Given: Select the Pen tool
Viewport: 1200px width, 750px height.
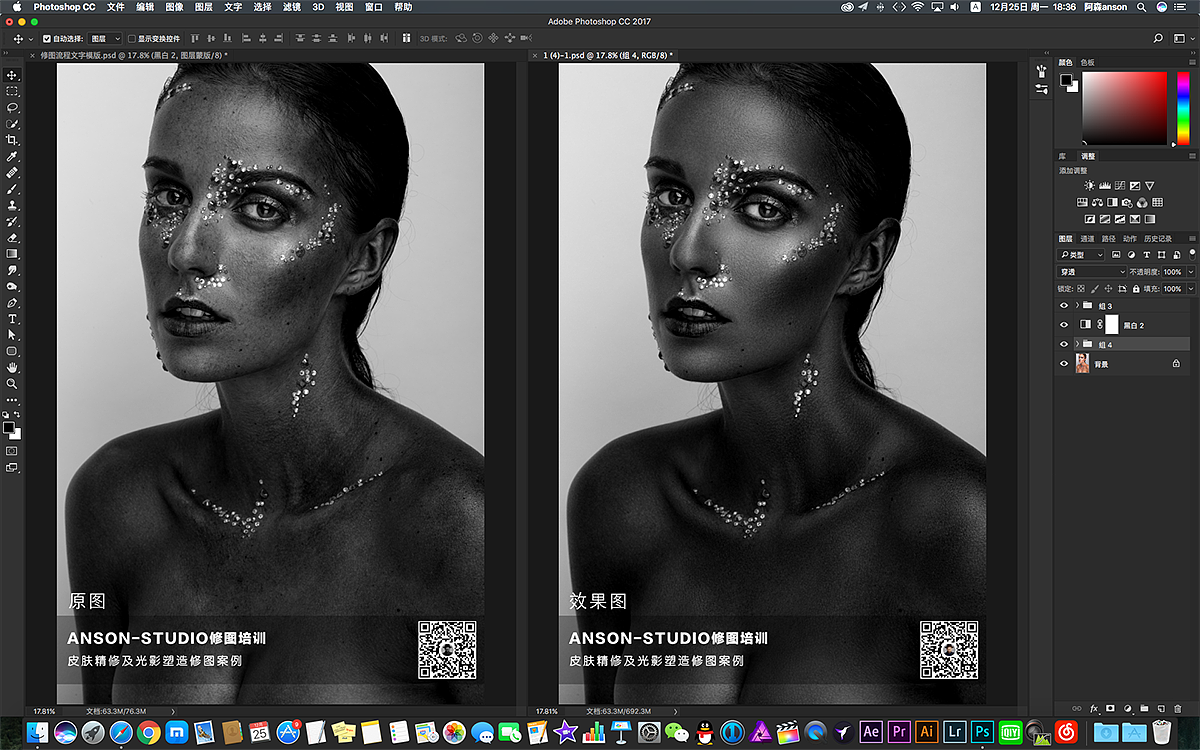Looking at the screenshot, I should point(12,302).
